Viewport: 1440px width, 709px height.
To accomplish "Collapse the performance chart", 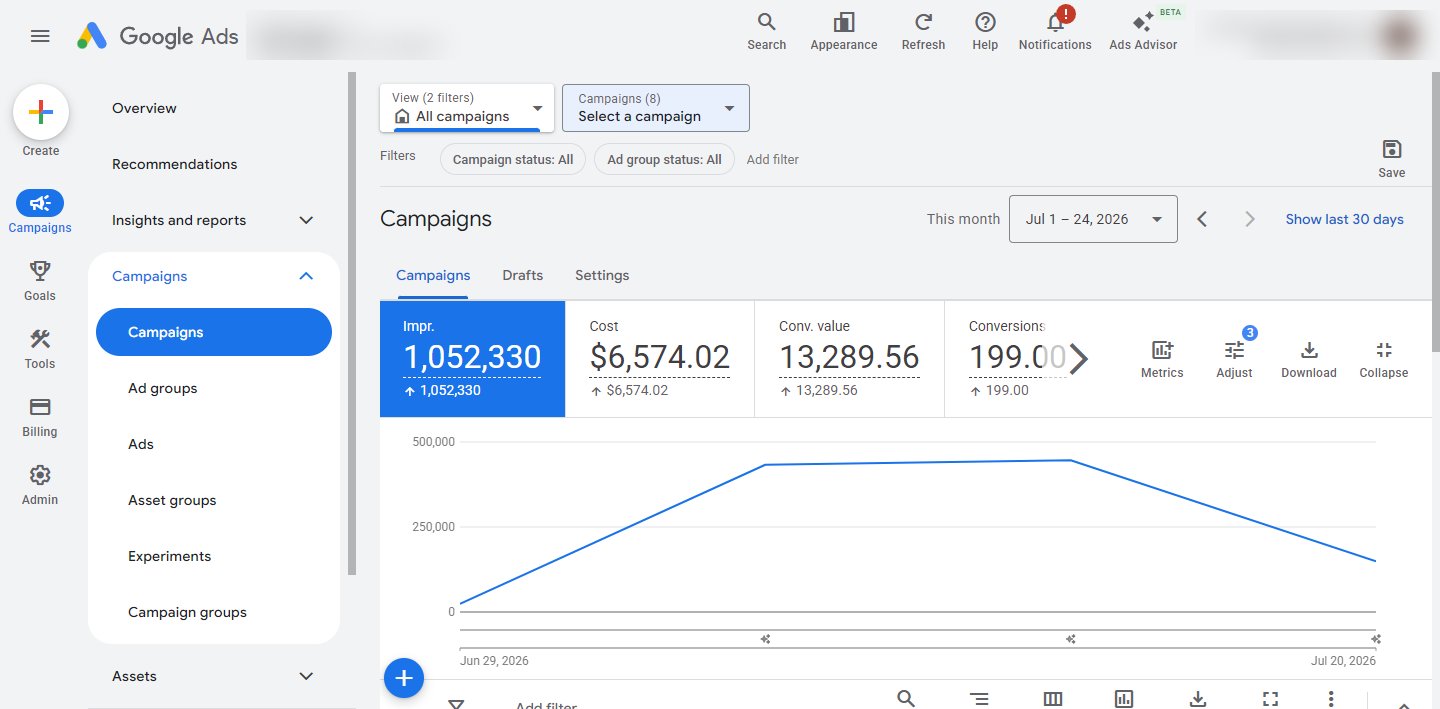I will click(x=1384, y=359).
